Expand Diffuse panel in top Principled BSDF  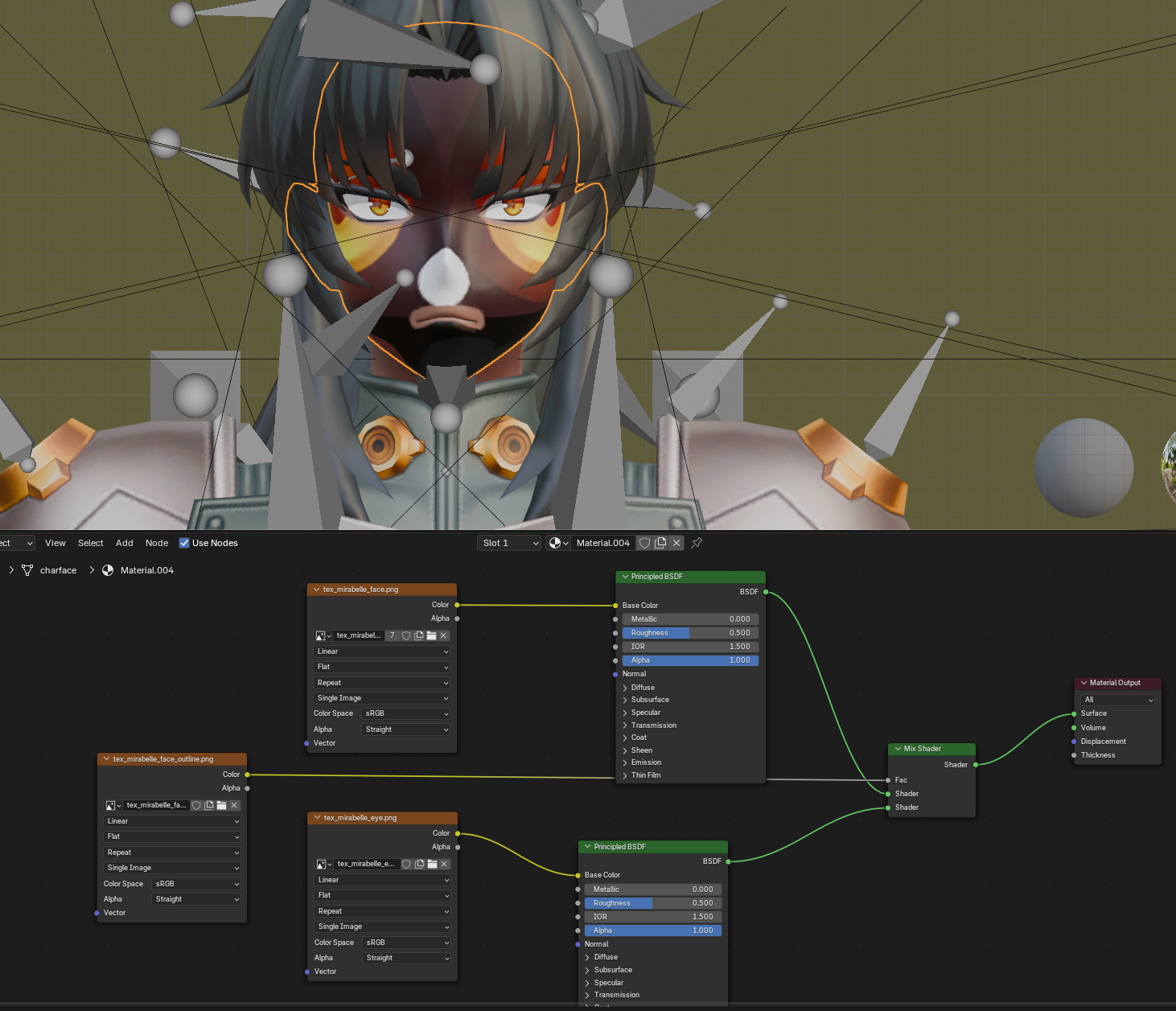(x=625, y=688)
